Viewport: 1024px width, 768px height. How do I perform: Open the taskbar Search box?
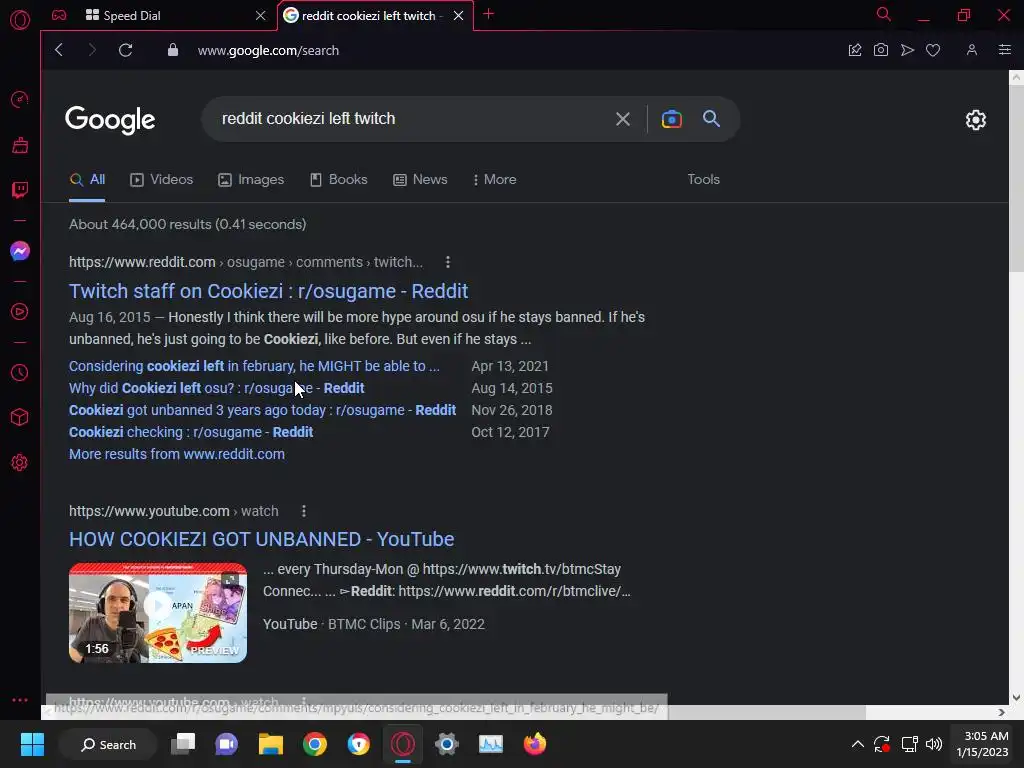[x=108, y=744]
